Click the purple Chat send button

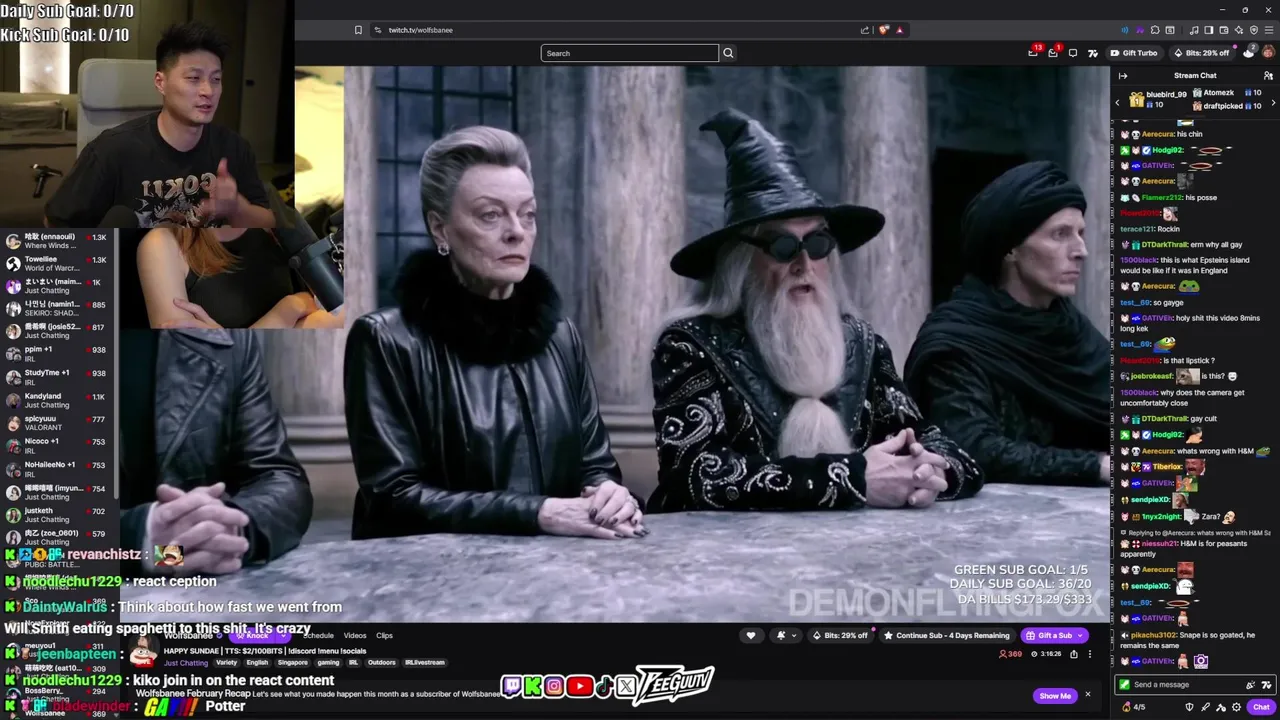pyautogui.click(x=1261, y=707)
